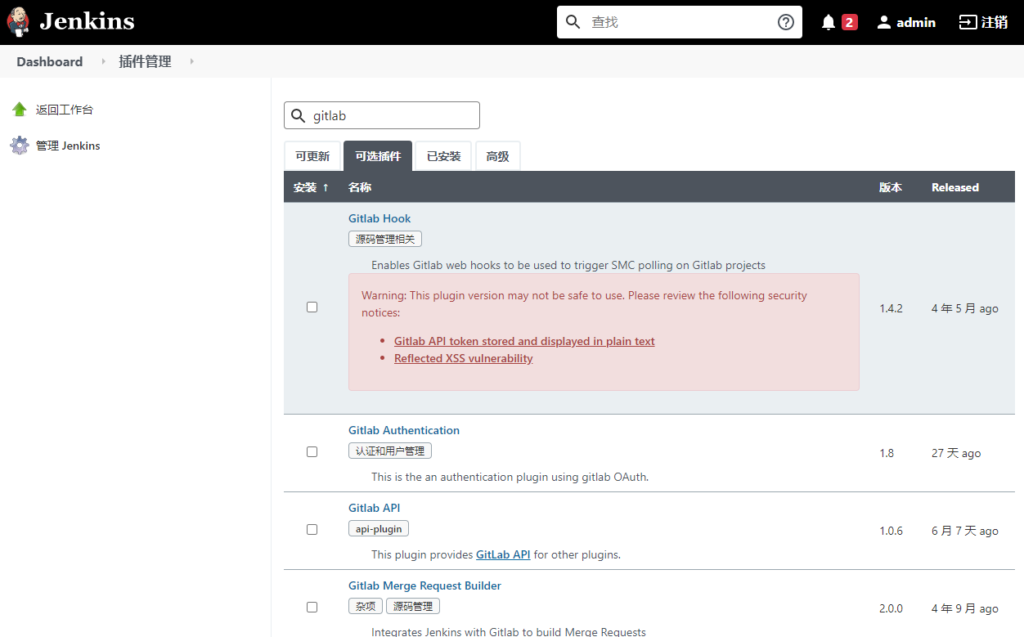Click the search magnifier icon in header
Image resolution: width=1024 pixels, height=637 pixels.
(573, 22)
